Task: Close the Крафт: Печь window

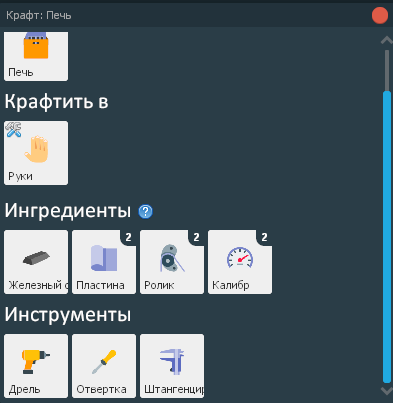Action: (x=380, y=16)
